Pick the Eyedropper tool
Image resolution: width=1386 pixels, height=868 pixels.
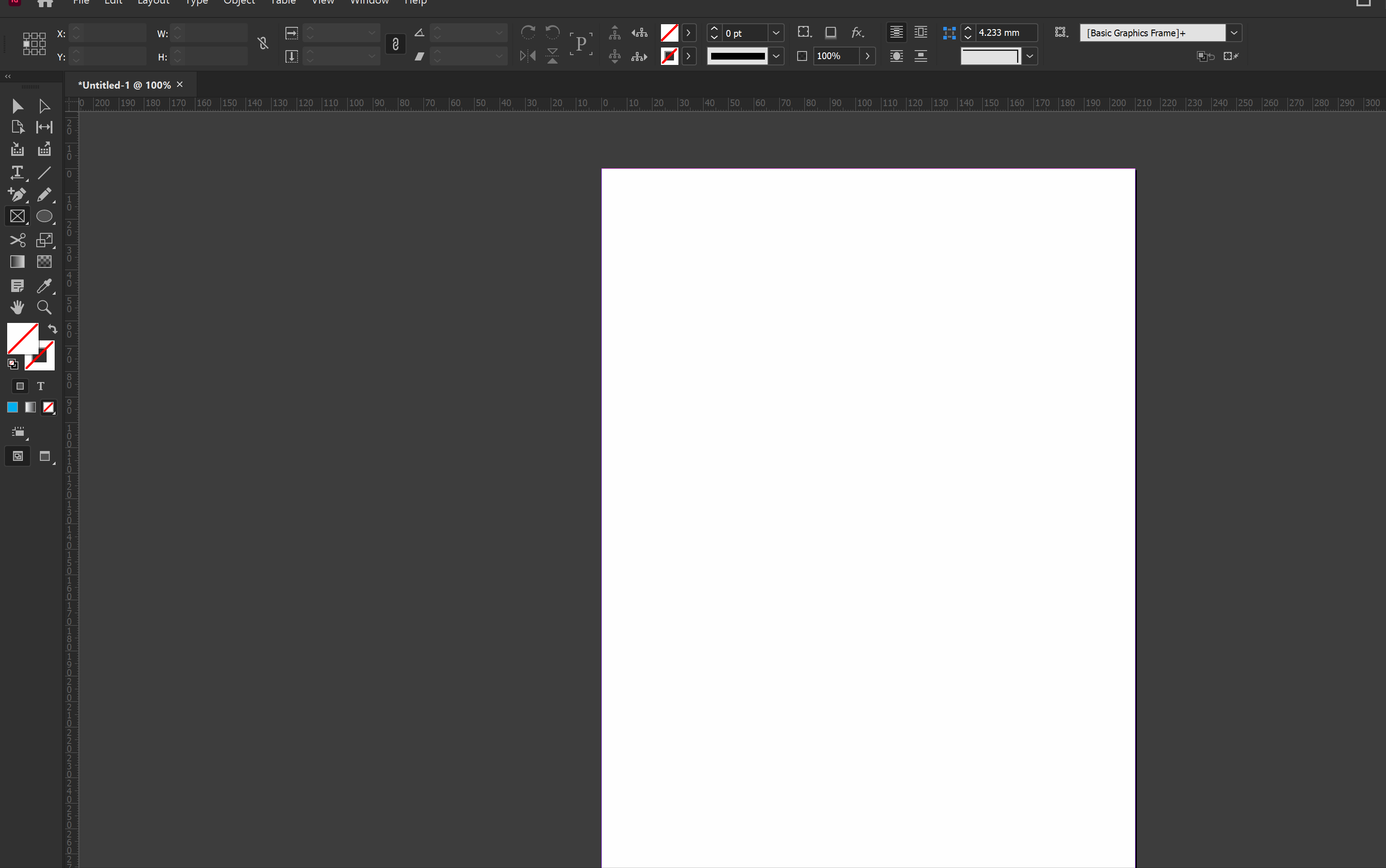(x=44, y=285)
